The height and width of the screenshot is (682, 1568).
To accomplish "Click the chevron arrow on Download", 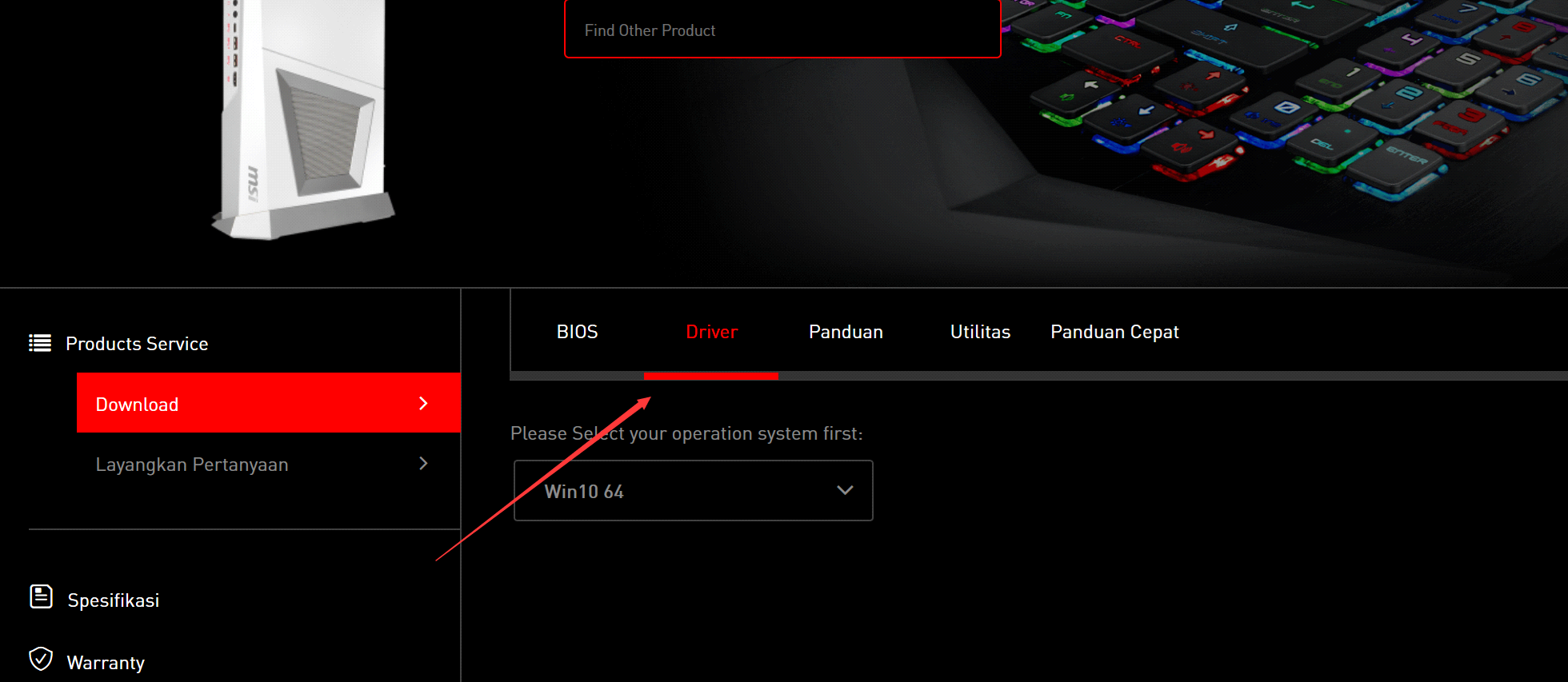I will point(423,404).
